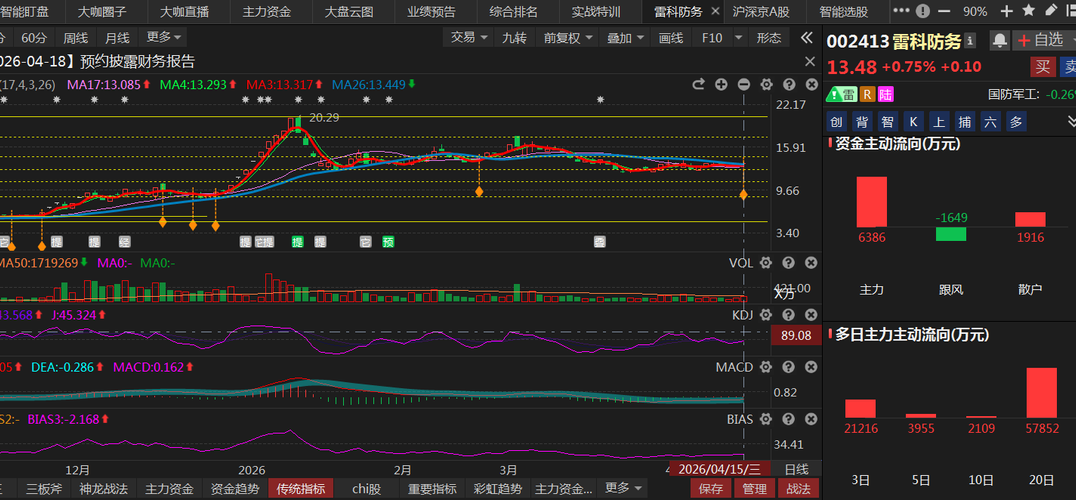This screenshot has width=1076, height=500.
Task: Open the dropdown arrow next to F10
Action: point(738,38)
